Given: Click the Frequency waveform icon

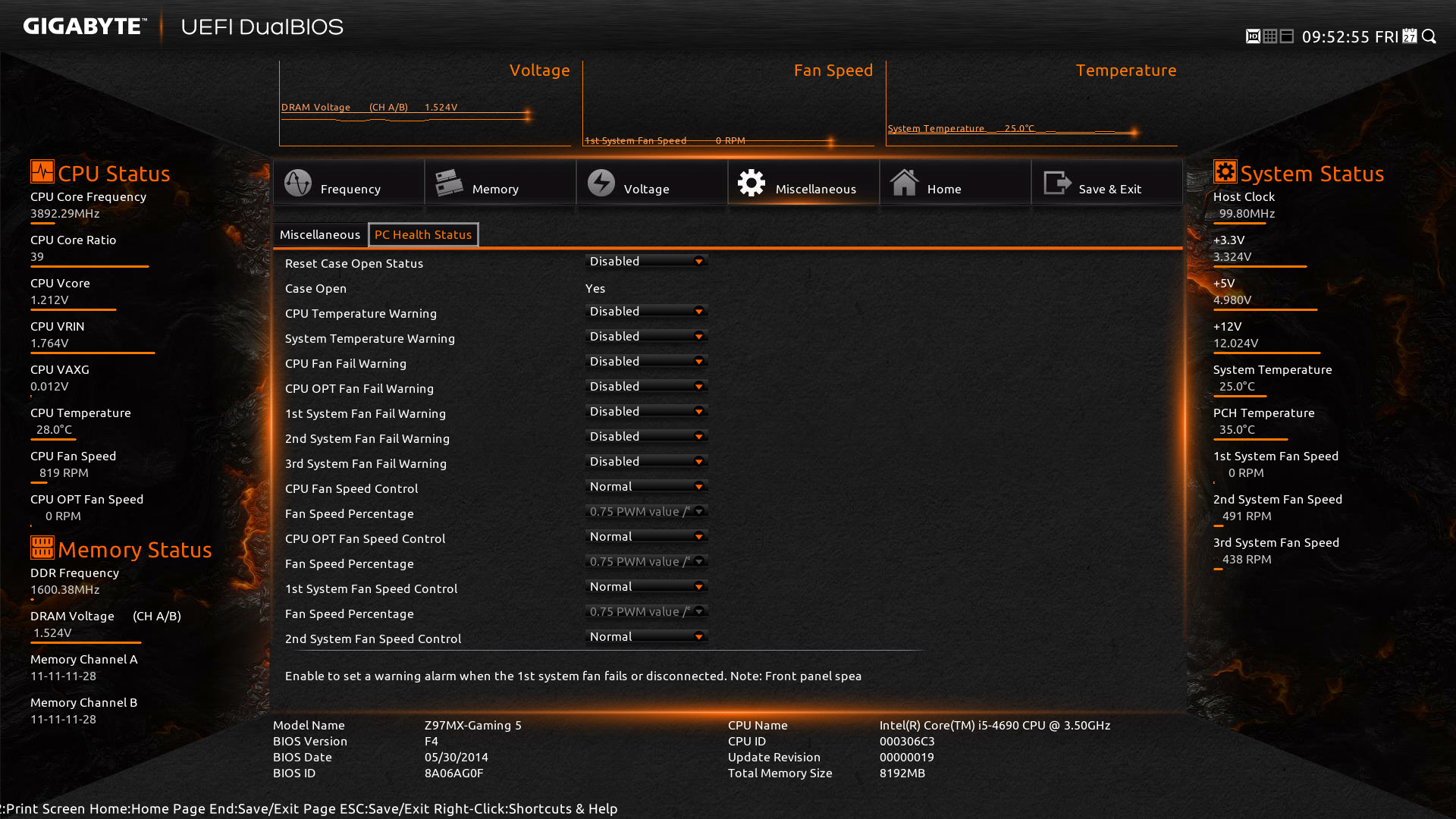Looking at the screenshot, I should [298, 183].
